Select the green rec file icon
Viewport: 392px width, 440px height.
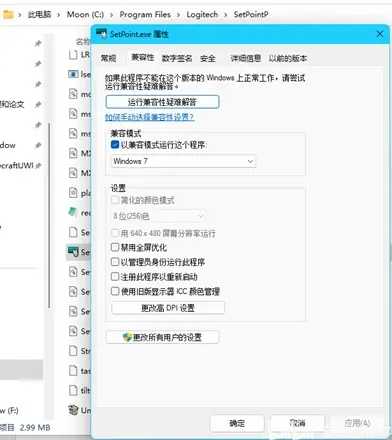click(73, 212)
